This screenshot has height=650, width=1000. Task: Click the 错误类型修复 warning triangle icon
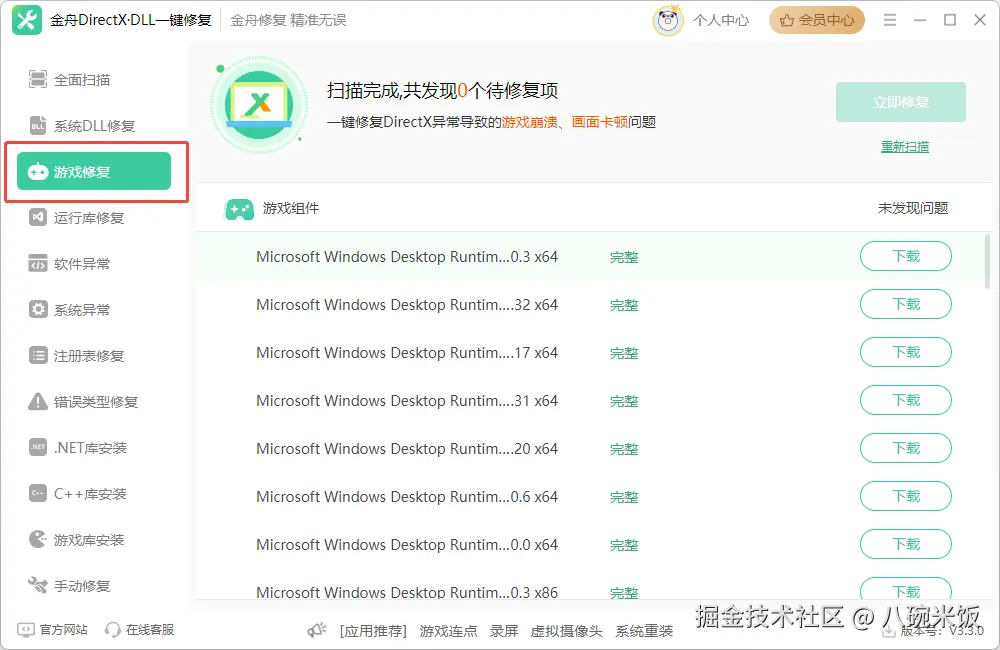click(x=38, y=401)
